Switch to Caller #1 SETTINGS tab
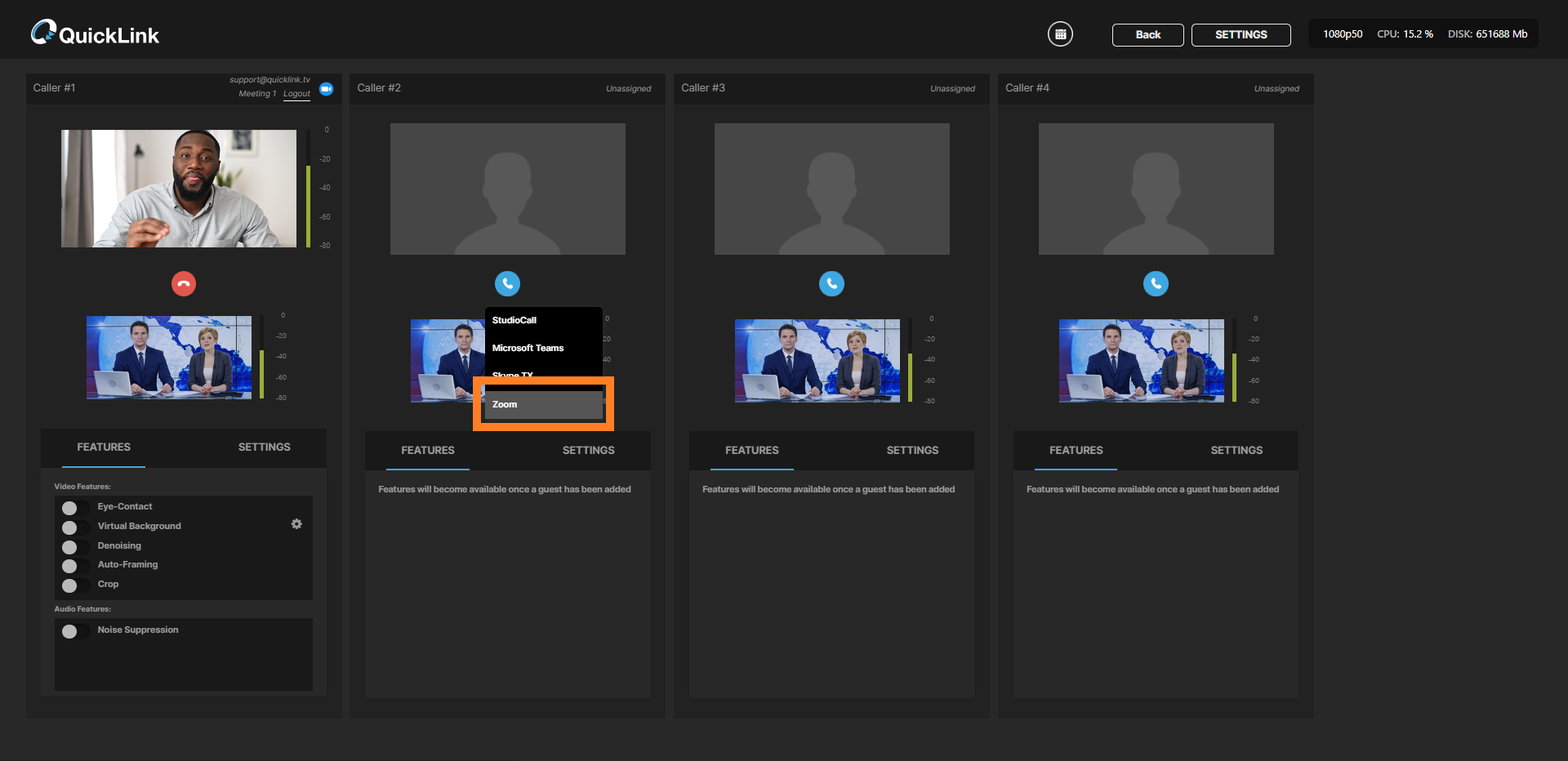Screen dimensions: 1568x761 [x=264, y=447]
